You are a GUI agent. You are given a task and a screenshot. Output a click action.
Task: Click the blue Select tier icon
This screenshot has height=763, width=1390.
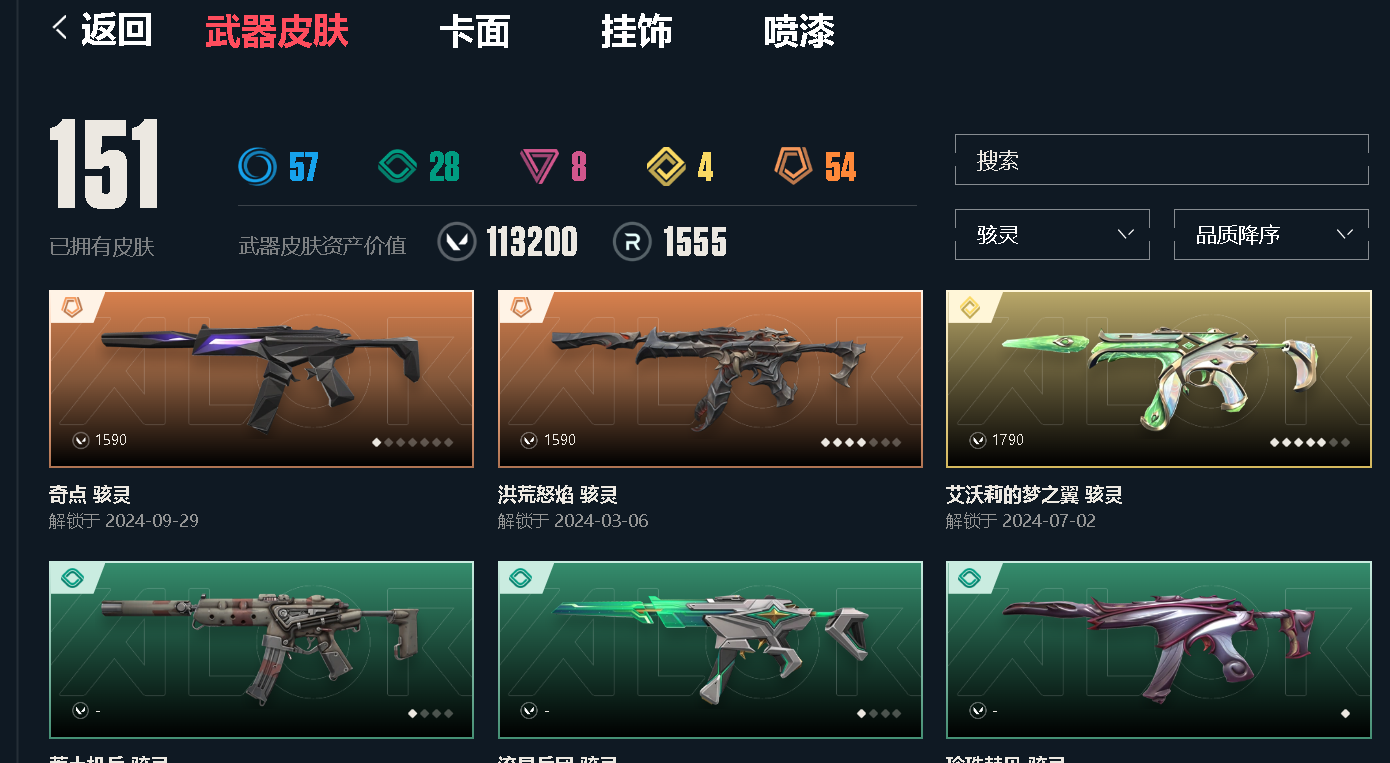(258, 166)
